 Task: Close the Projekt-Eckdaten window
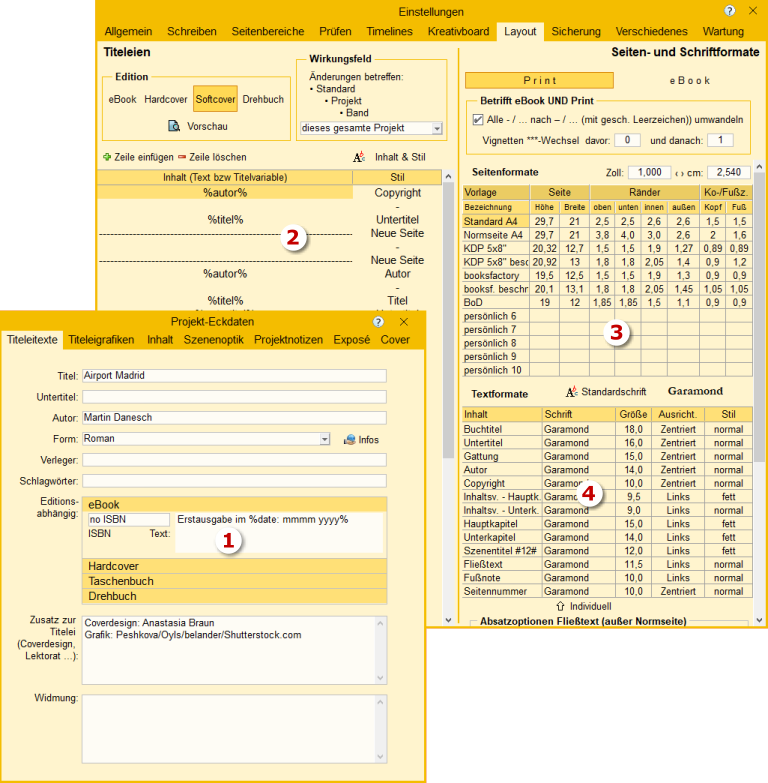[404, 322]
